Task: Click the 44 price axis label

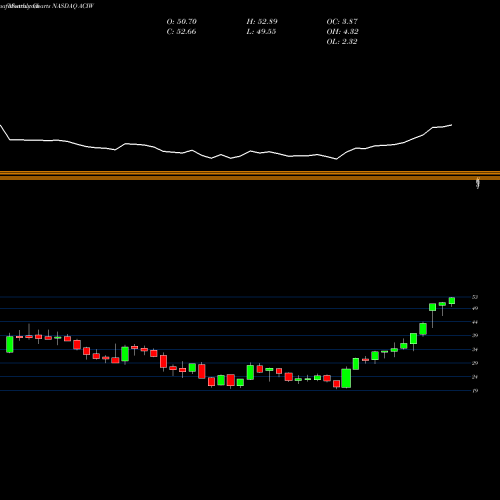Action: click(475, 322)
